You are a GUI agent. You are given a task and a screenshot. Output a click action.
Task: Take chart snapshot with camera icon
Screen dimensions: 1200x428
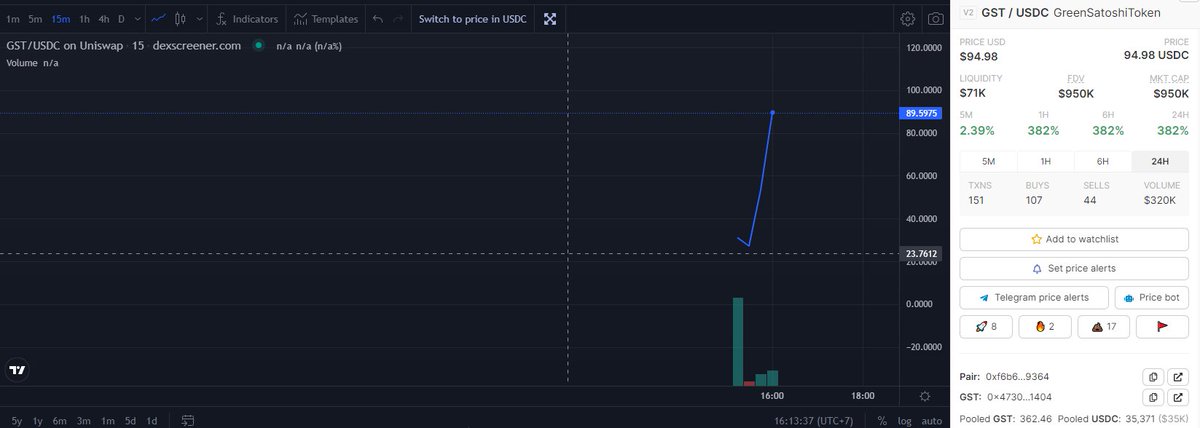click(x=935, y=19)
